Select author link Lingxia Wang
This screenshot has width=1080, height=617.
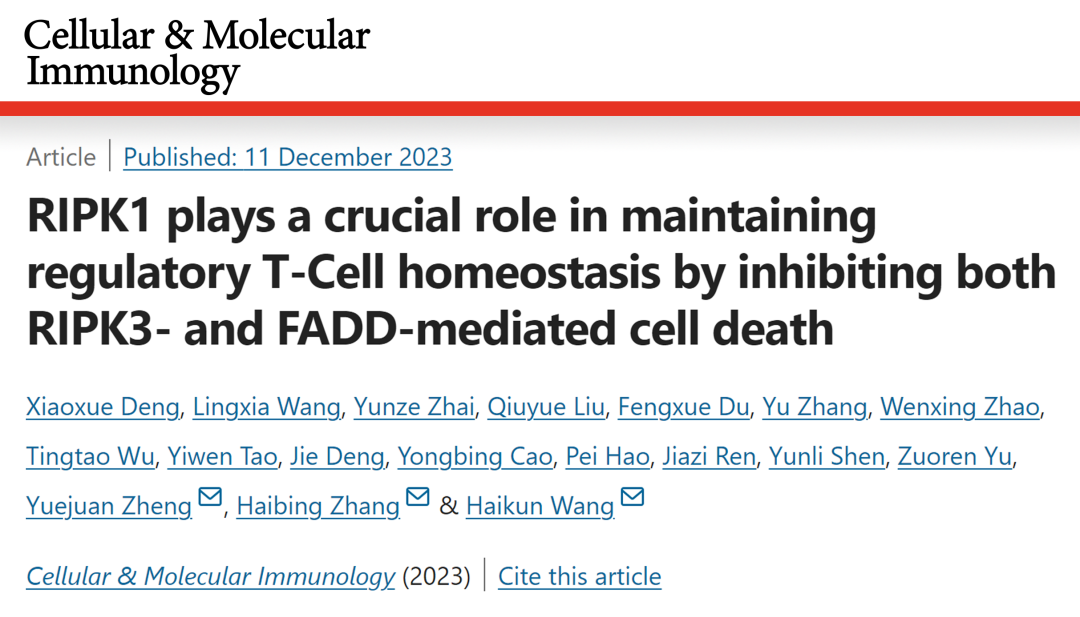[267, 407]
